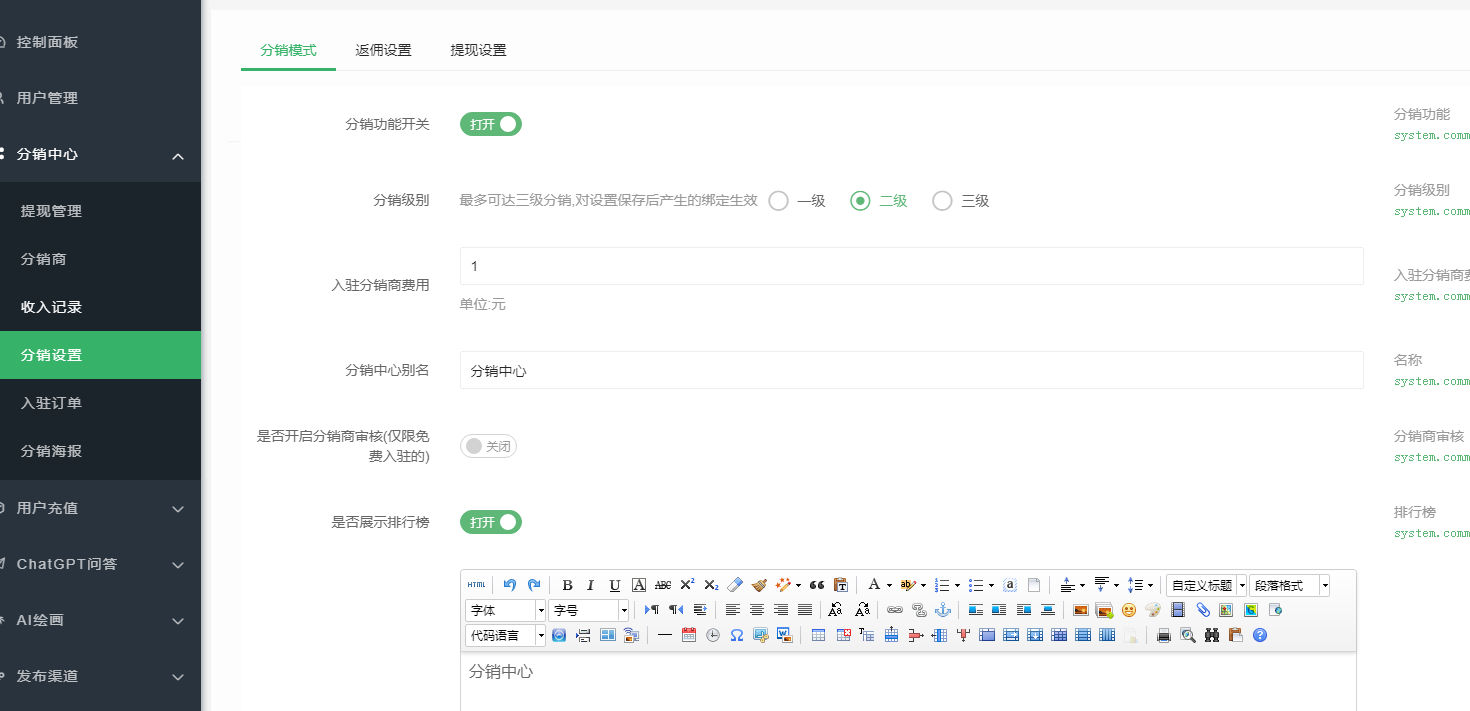Click the format painter brush icon
Viewport: 1470px width, 711px height.
[759, 585]
